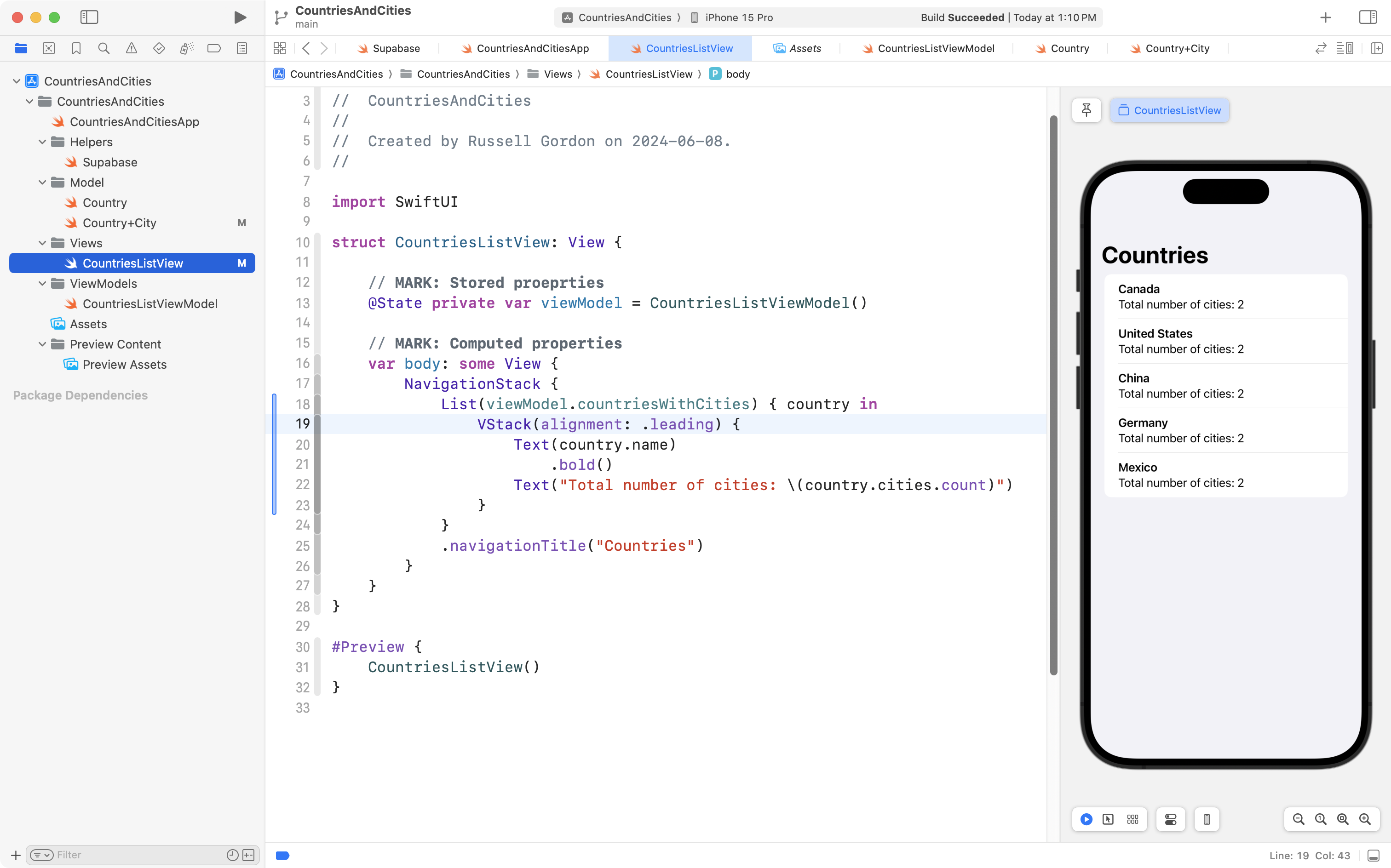Screen dimensions: 1391x868
Task: Switch preview to selectable mode
Action: 1108,819
